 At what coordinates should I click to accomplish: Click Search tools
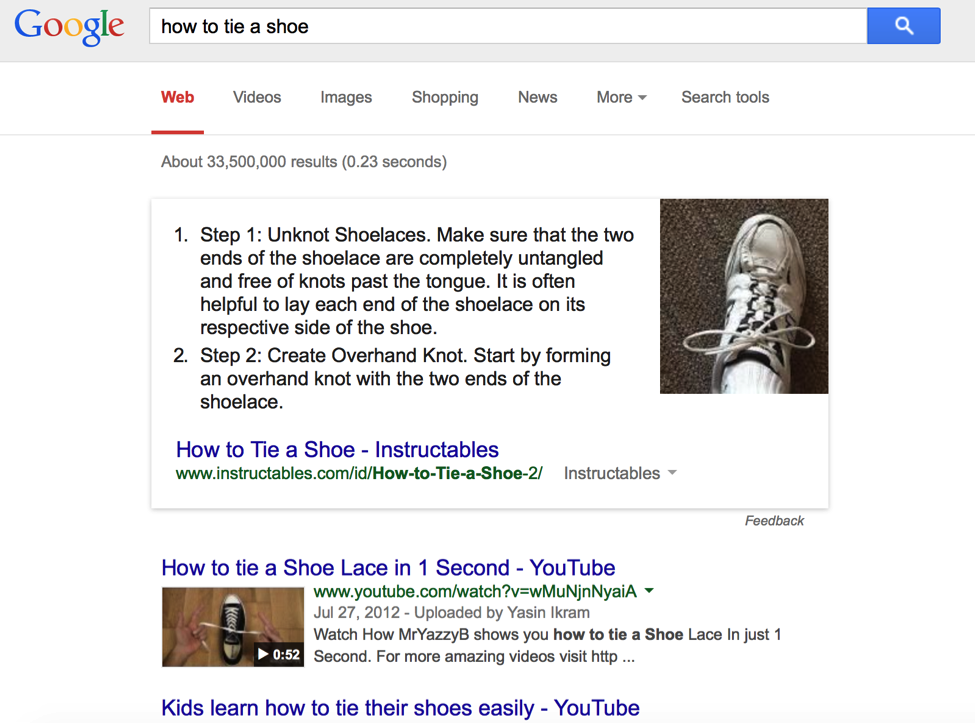pos(725,97)
